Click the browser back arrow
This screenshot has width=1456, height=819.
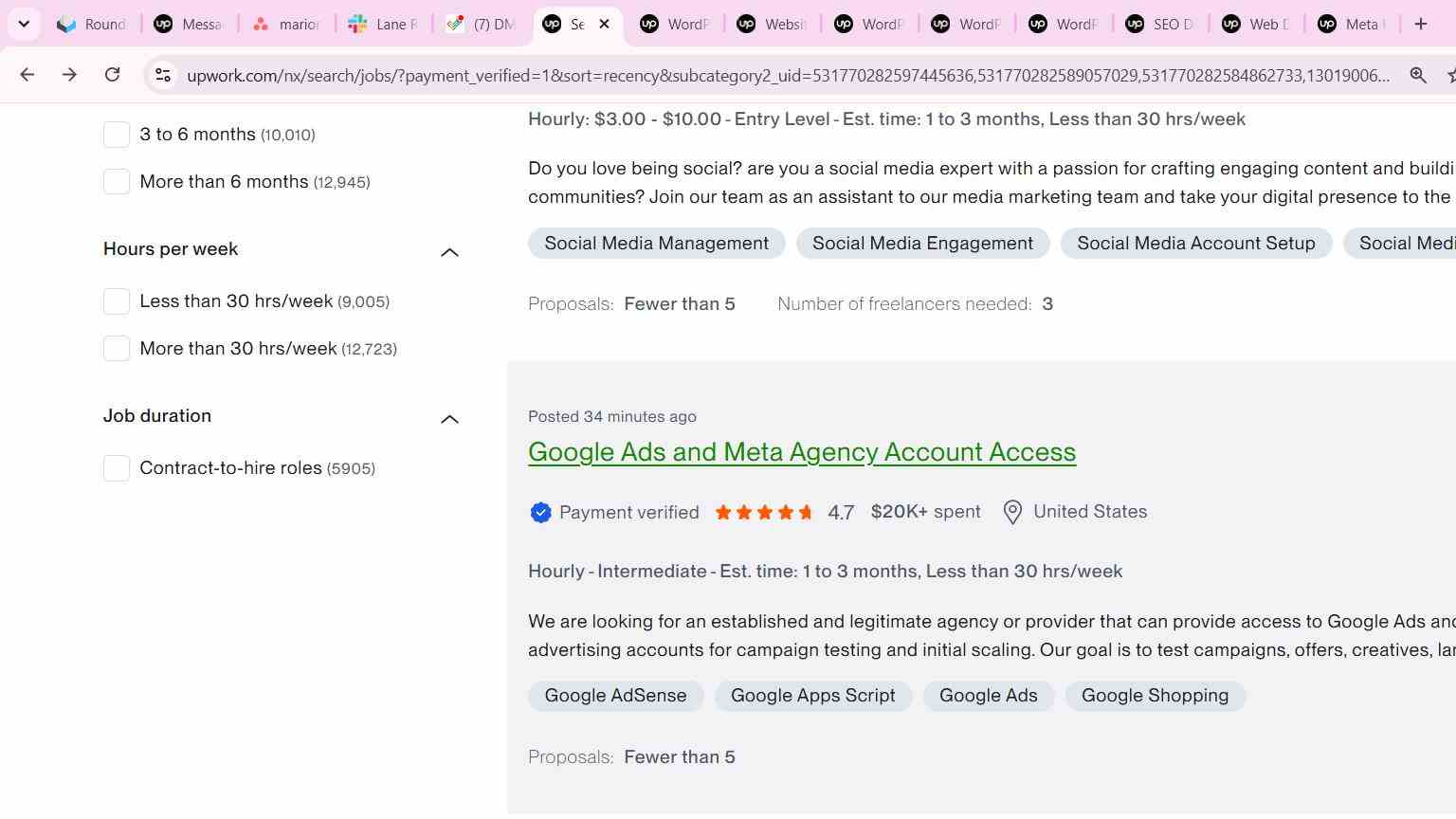pos(27,75)
